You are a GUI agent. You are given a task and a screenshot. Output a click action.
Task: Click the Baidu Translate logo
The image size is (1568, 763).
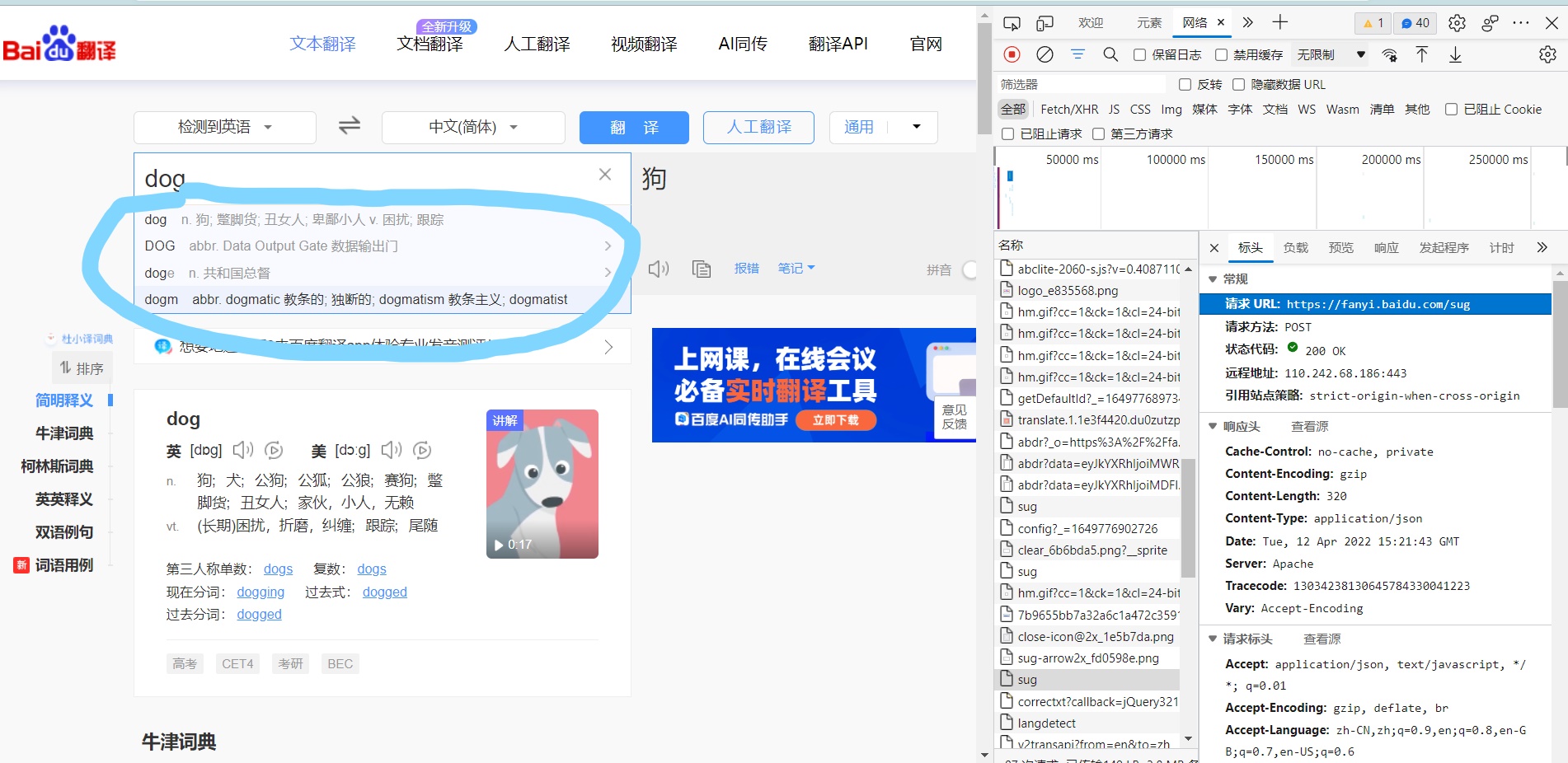[x=59, y=44]
